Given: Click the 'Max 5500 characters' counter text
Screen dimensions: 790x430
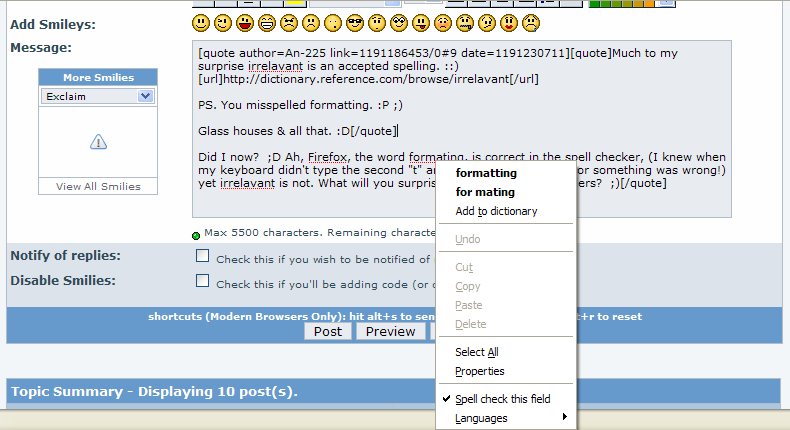Looking at the screenshot, I should (x=319, y=233).
